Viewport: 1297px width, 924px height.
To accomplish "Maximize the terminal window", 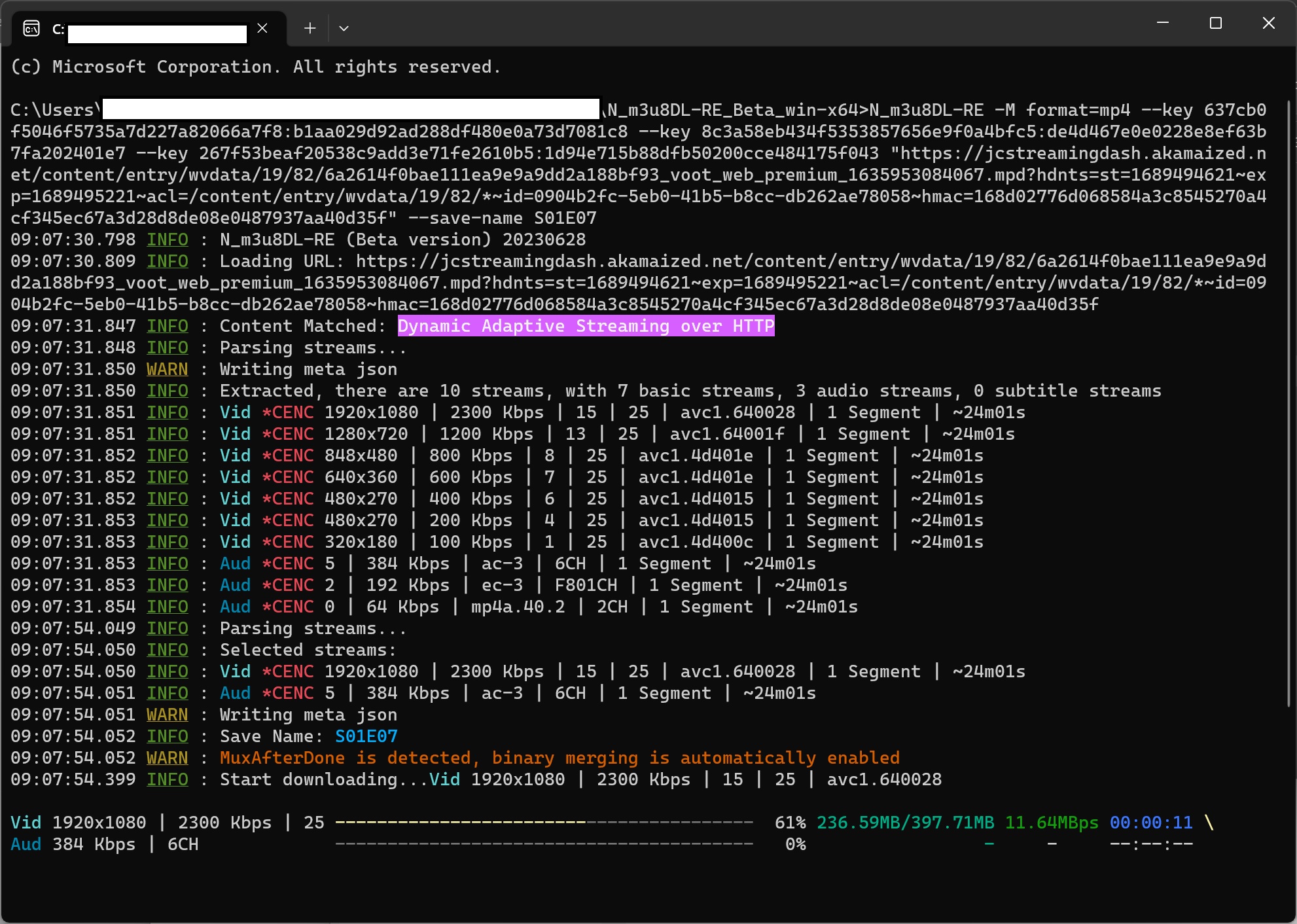I will click(x=1216, y=23).
